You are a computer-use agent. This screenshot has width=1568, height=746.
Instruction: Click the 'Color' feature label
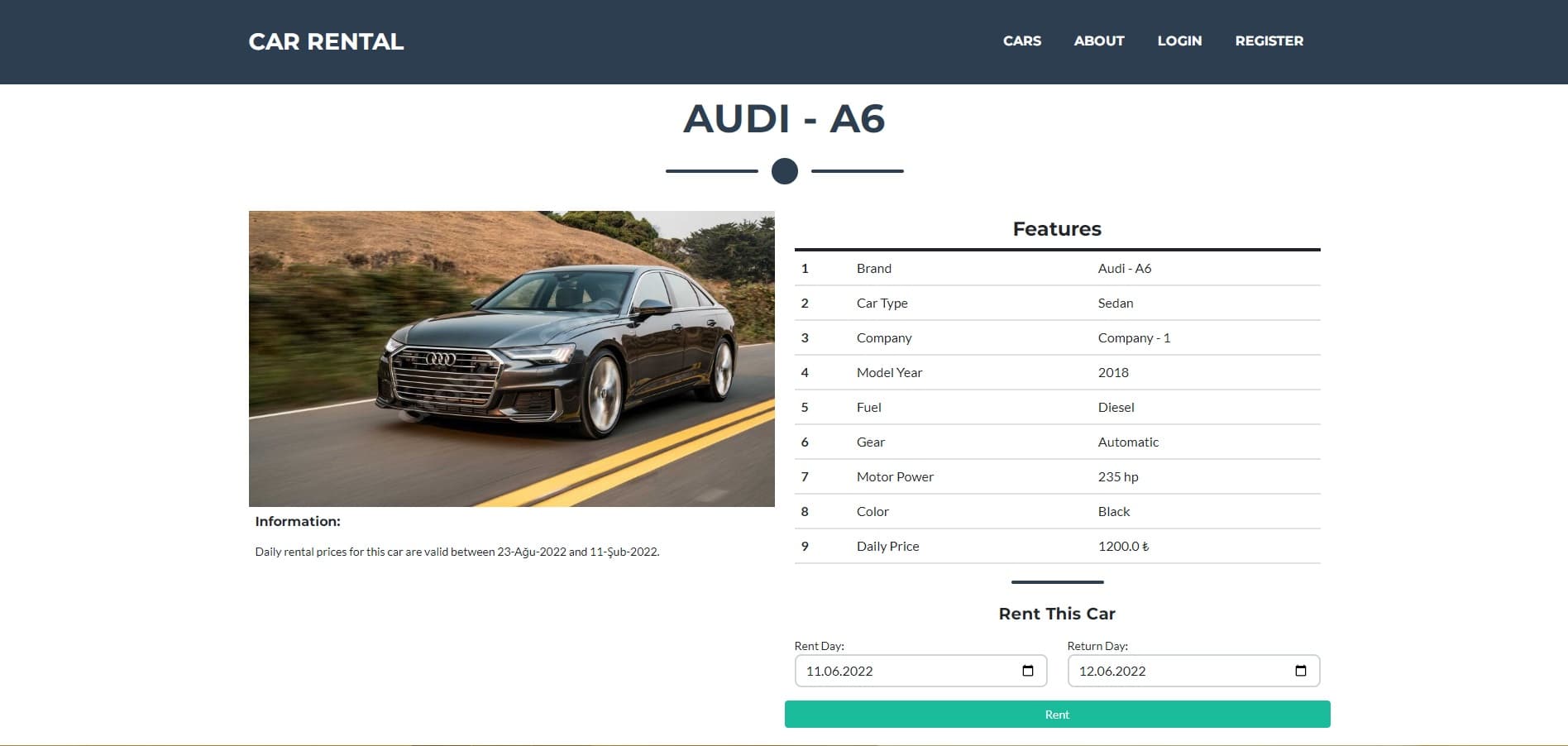[x=872, y=511]
